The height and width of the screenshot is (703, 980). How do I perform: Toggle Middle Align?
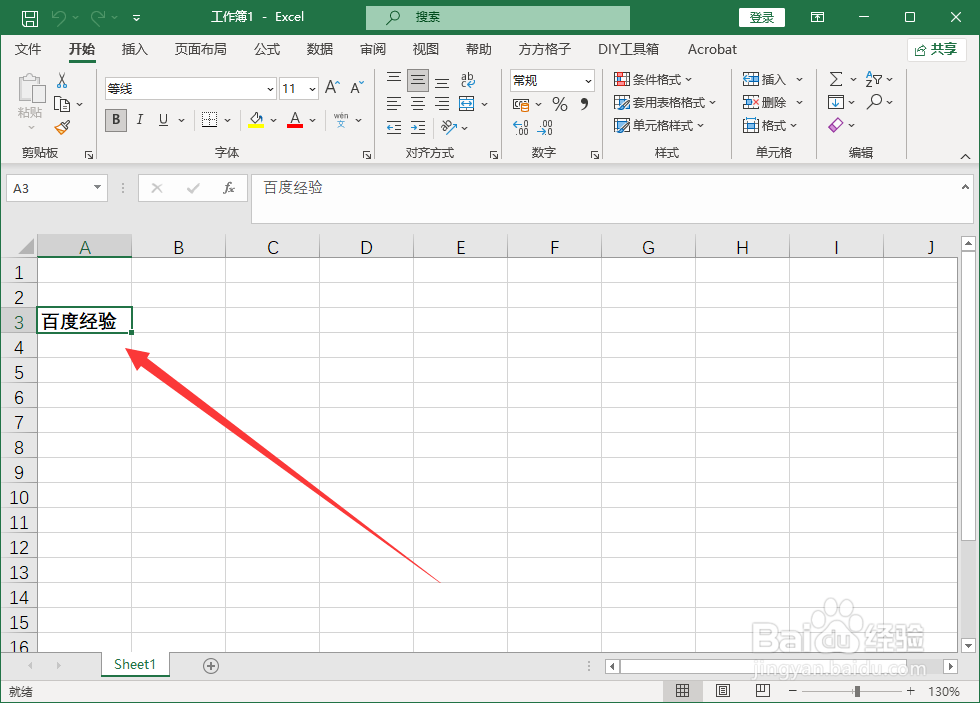418,80
